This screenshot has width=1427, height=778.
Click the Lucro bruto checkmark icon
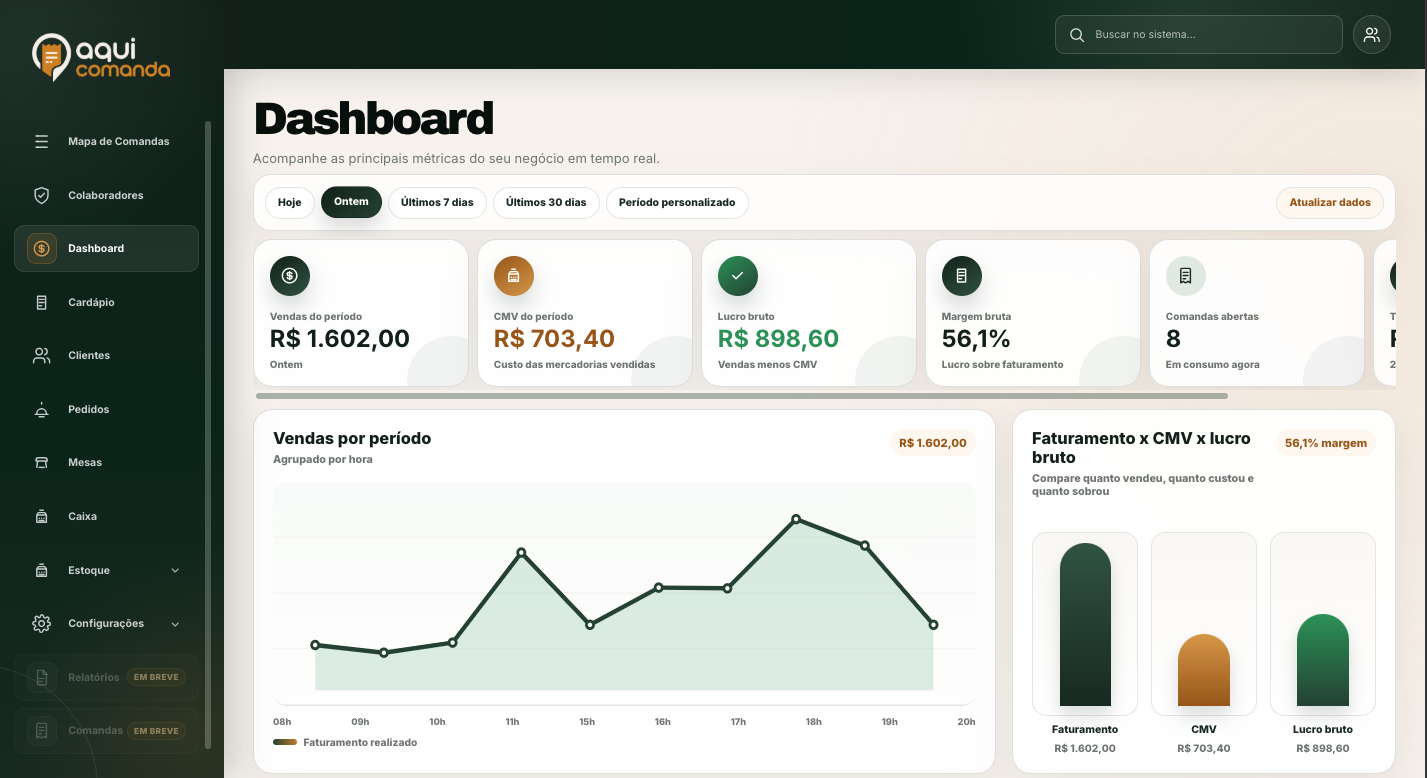738,276
